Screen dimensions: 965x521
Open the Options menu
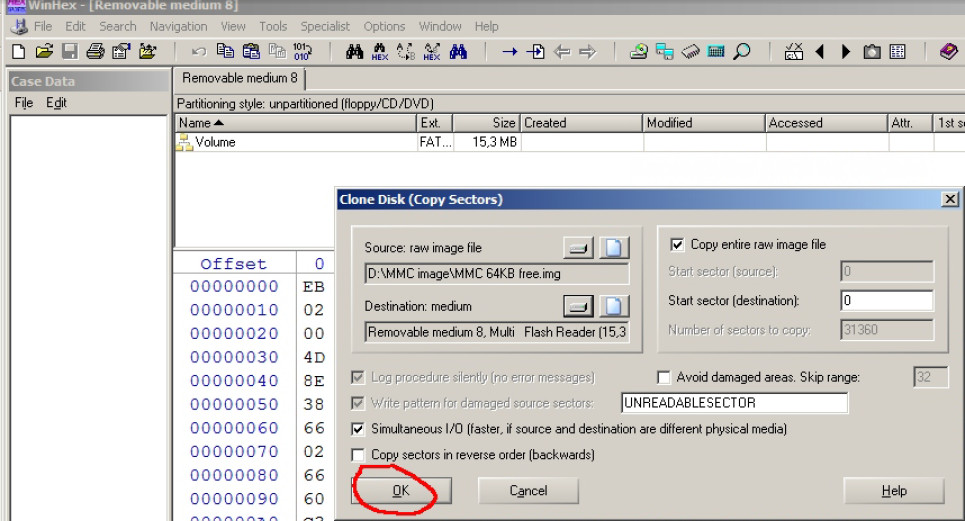point(384,26)
